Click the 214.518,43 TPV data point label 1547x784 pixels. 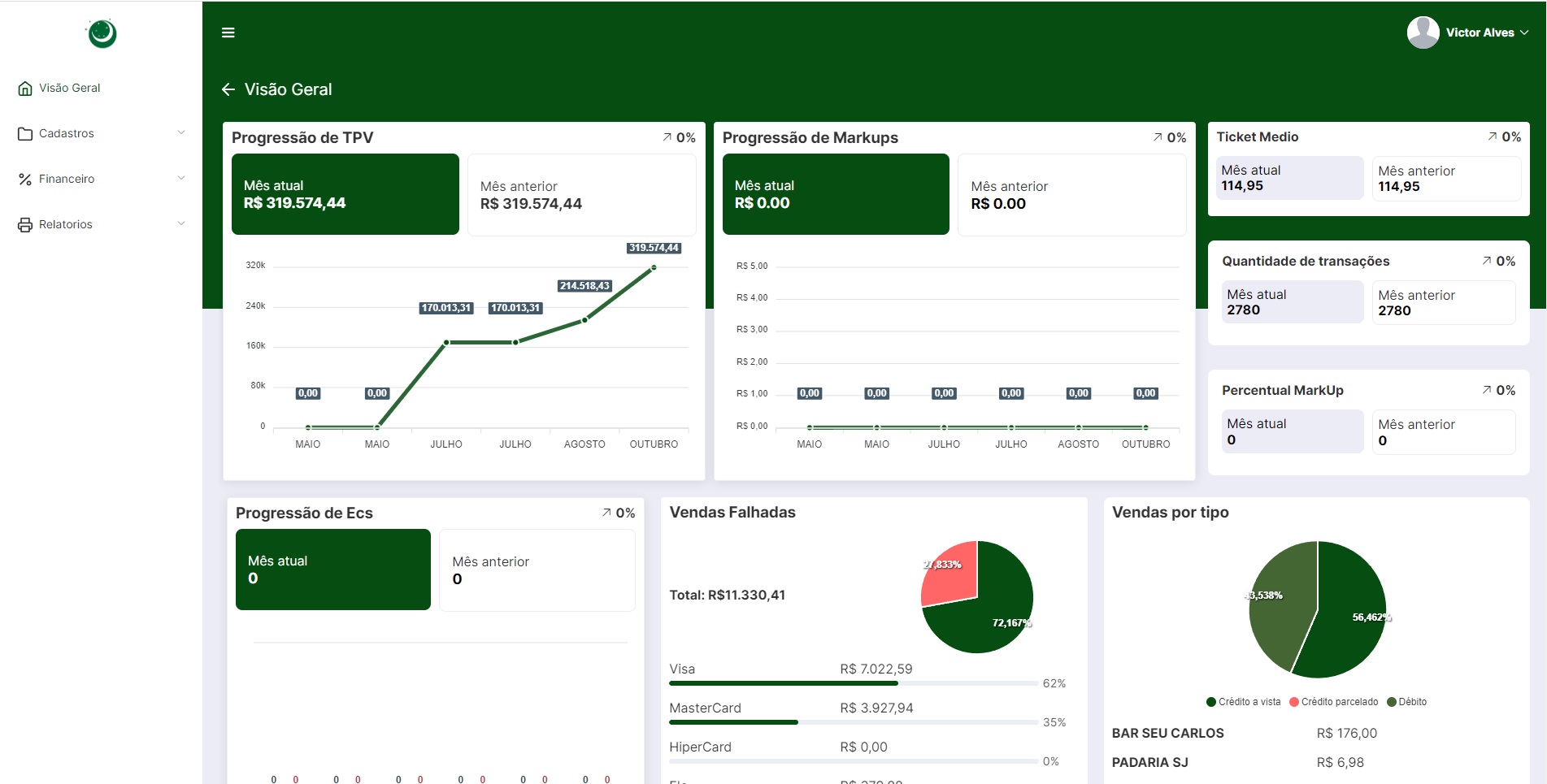[x=584, y=286]
